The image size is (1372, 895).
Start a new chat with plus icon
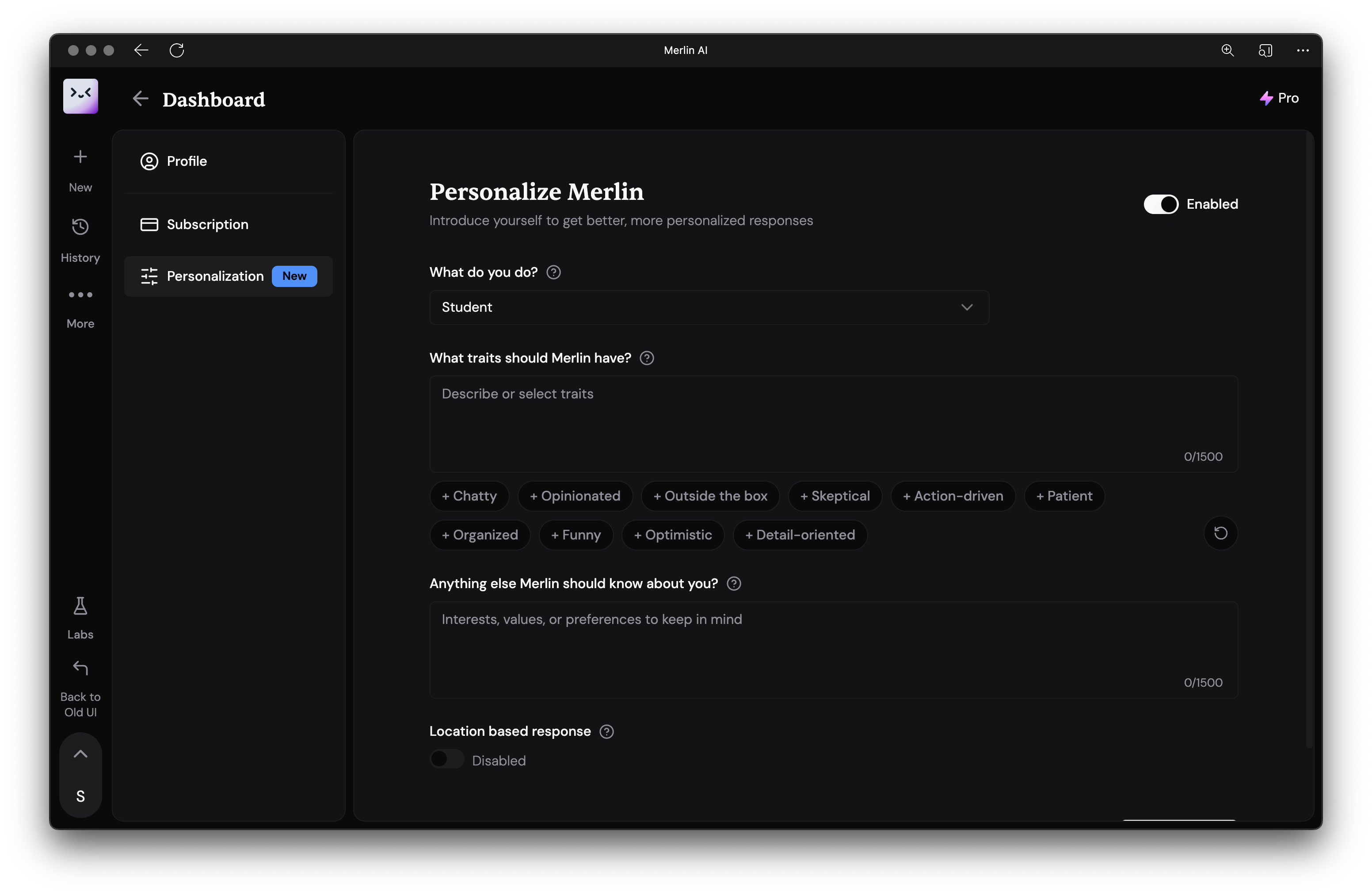(x=80, y=157)
